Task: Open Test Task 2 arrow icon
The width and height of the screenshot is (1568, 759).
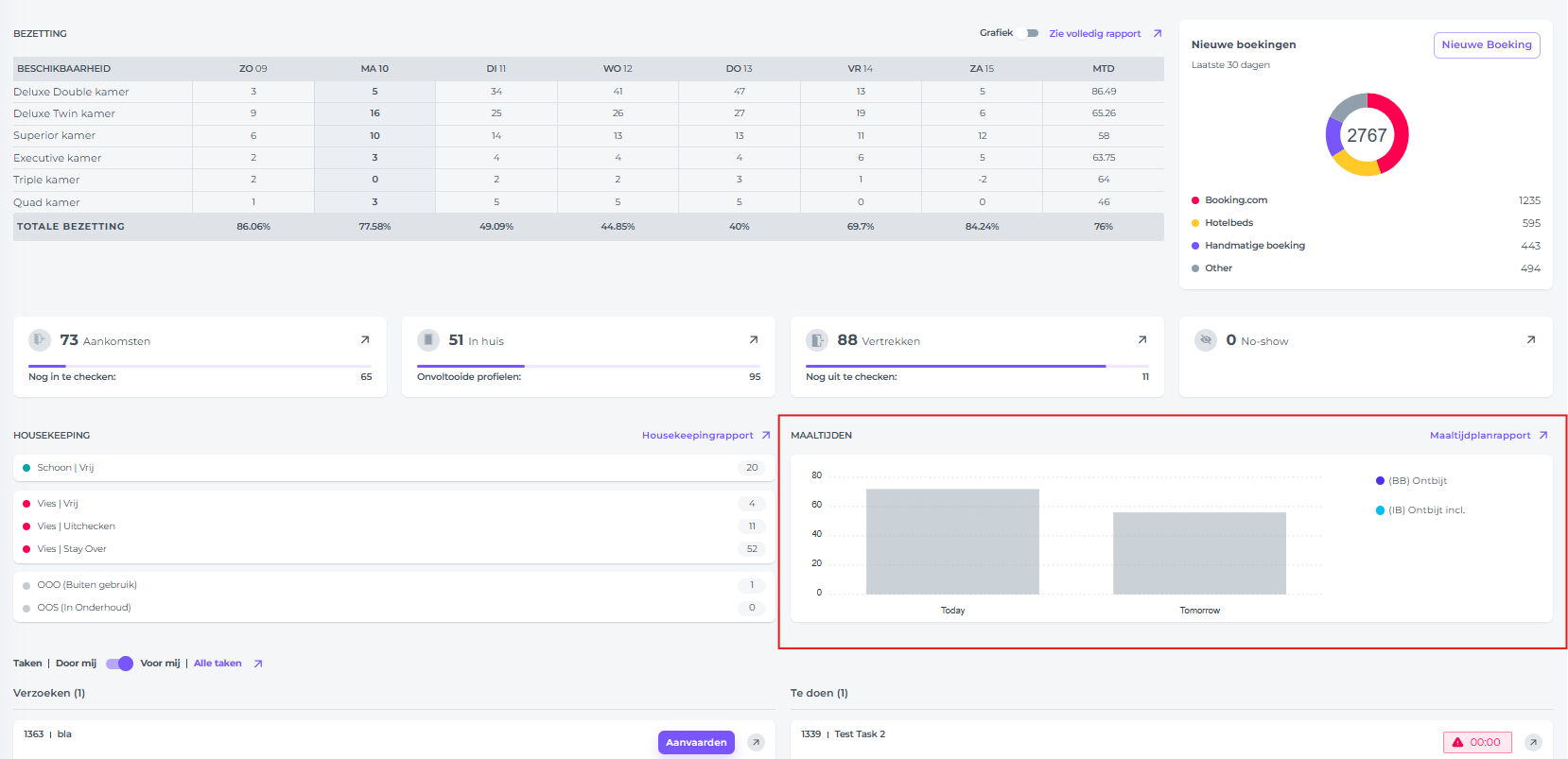Action: click(x=1533, y=743)
